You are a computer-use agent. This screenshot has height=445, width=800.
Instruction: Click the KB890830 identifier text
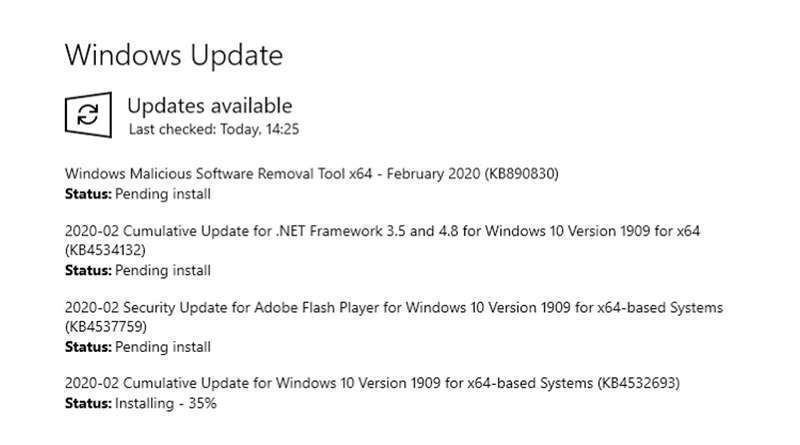(520, 174)
